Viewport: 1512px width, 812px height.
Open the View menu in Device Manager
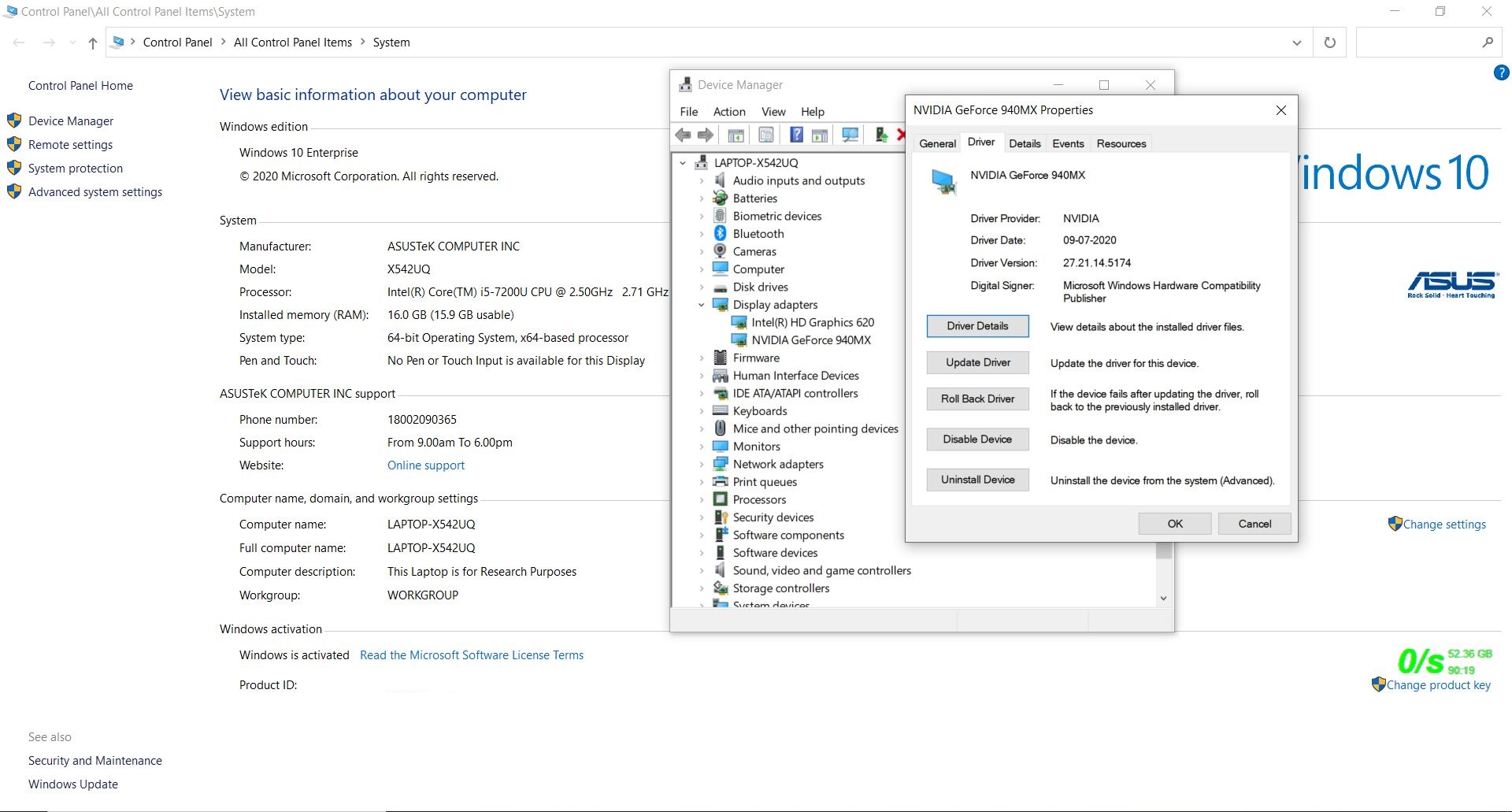[x=773, y=112]
